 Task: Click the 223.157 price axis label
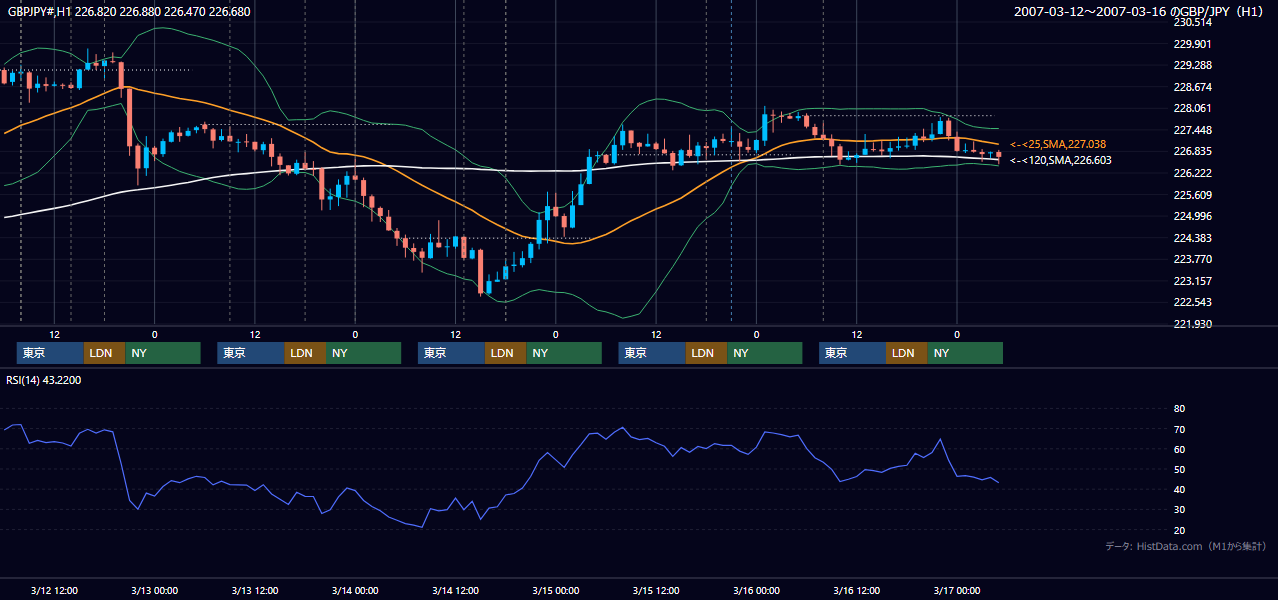(x=1192, y=281)
